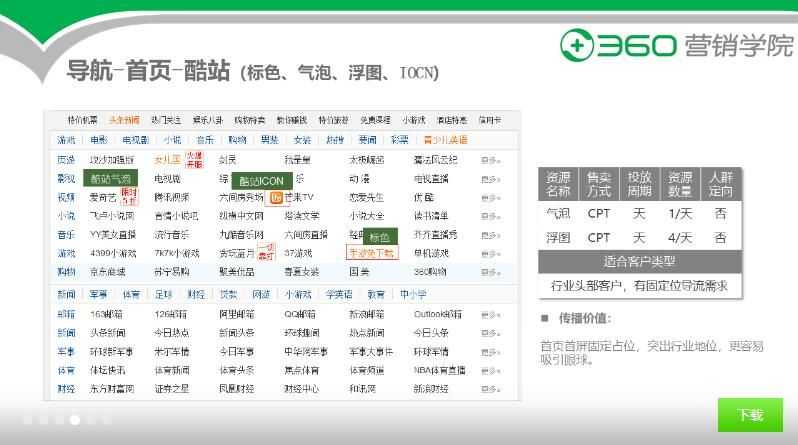
Task: Expand 更多 in the NBA体育直播 row
Action: pos(491,371)
